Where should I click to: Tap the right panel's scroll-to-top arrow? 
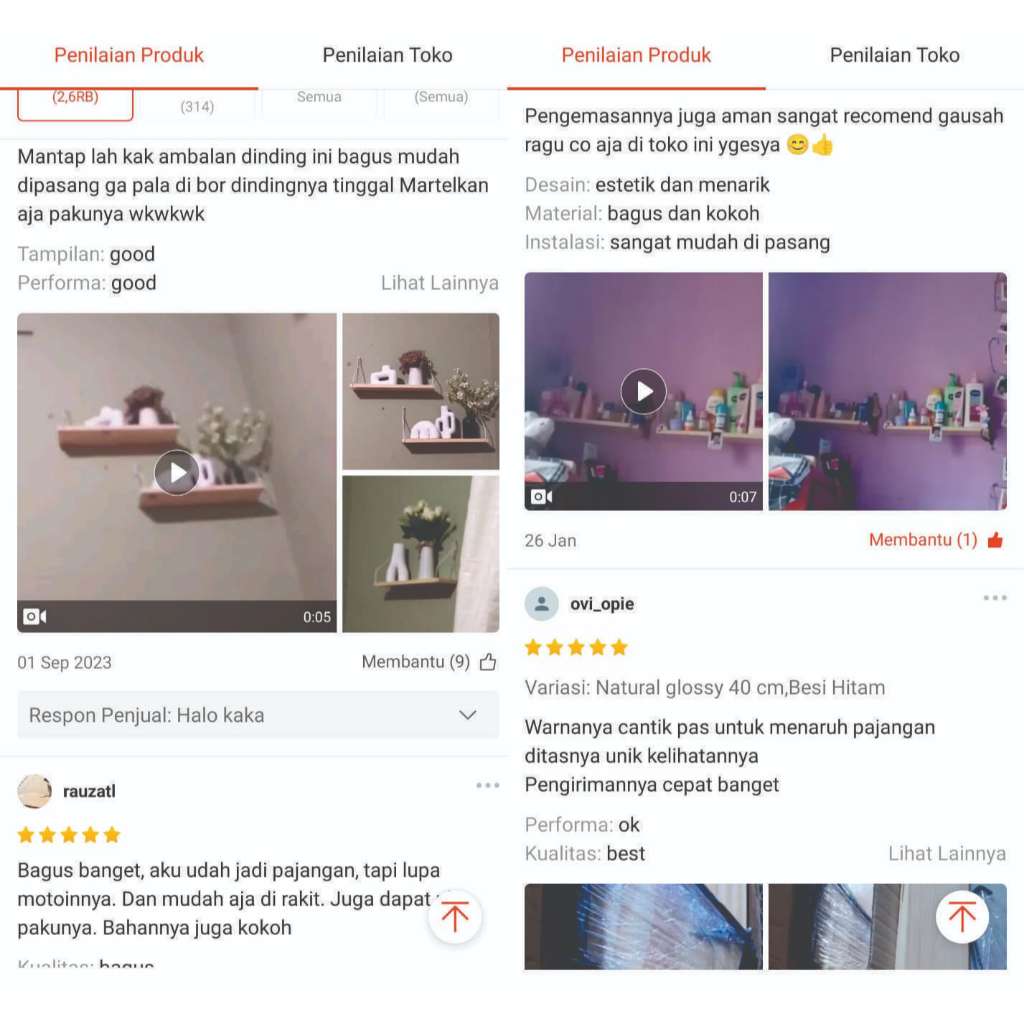pyautogui.click(x=962, y=916)
